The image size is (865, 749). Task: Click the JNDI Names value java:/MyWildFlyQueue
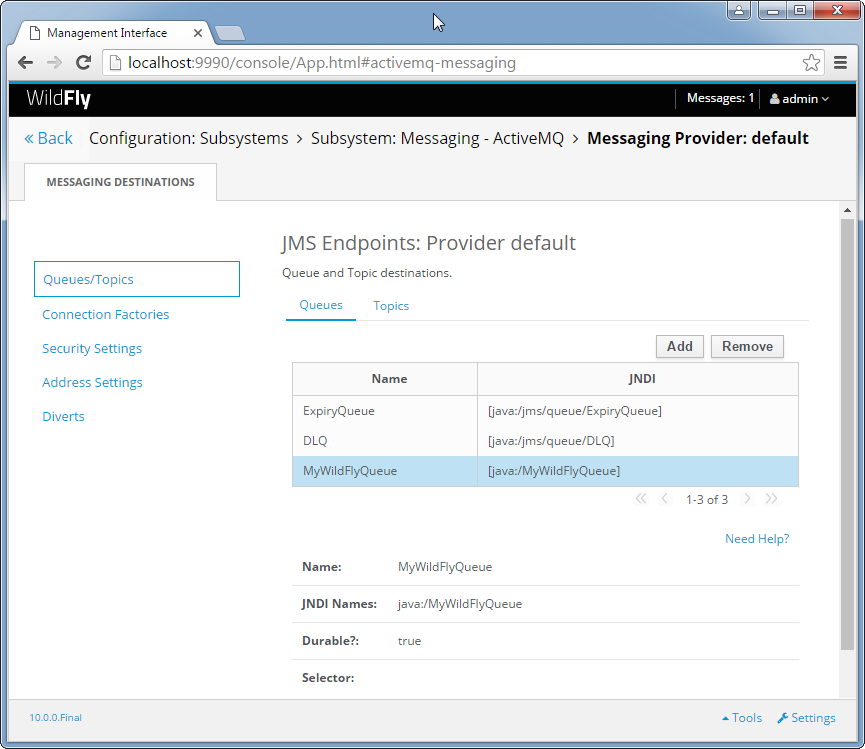click(x=460, y=604)
